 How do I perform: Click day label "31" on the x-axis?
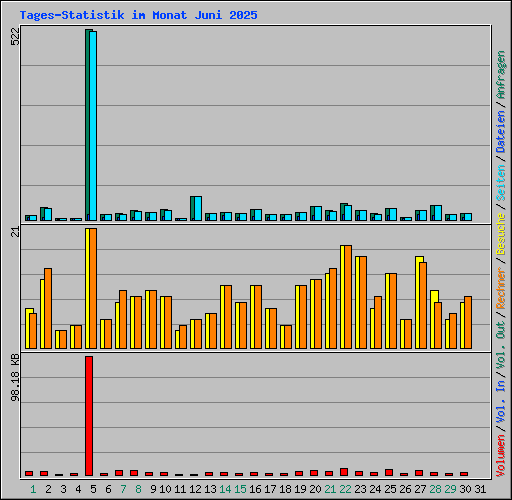[x=480, y=489]
